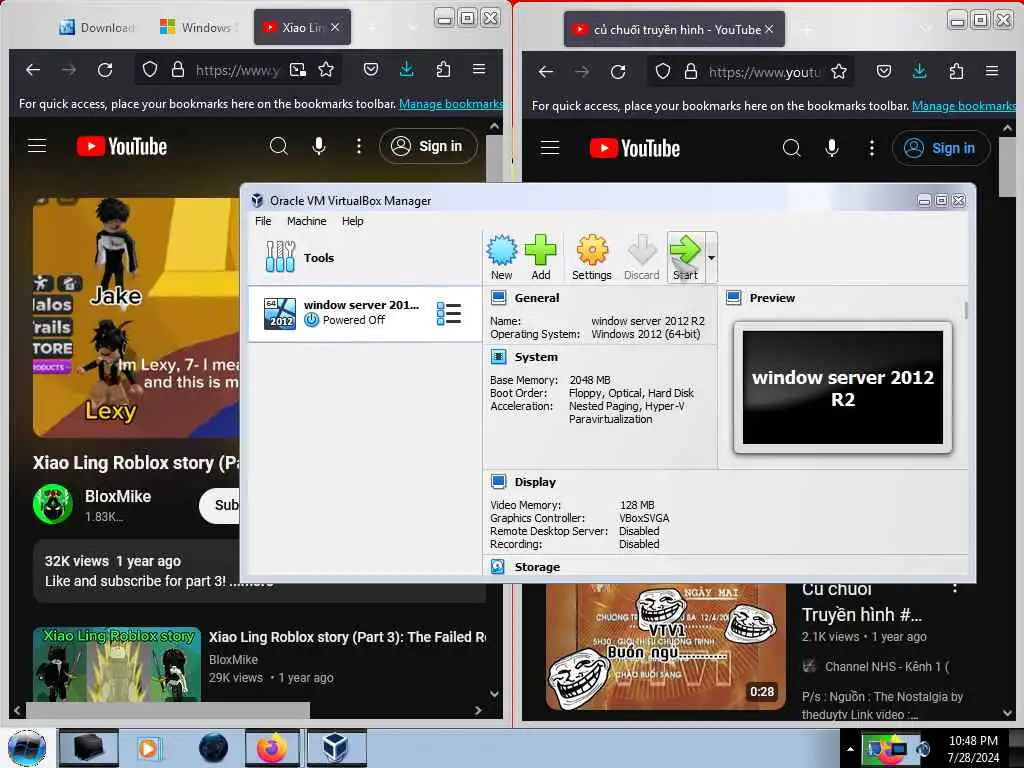The height and width of the screenshot is (768, 1024).
Task: Open Xiao Ling Roblox story Part 3 video
Action: 347,637
